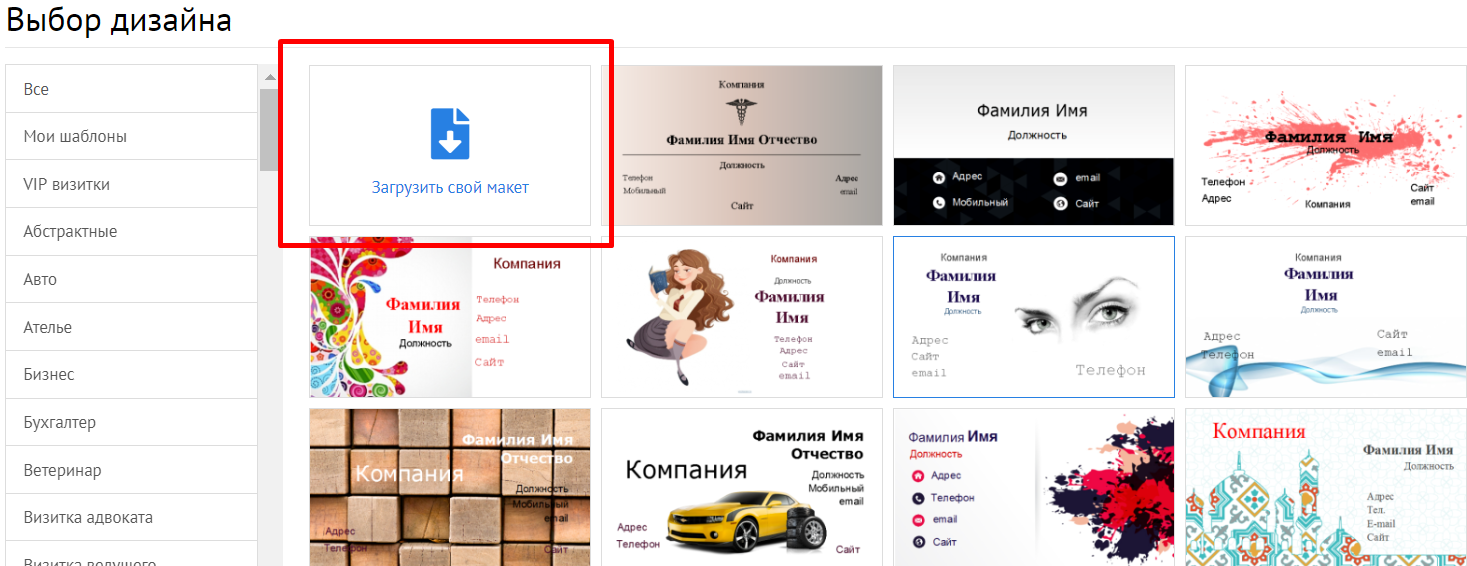1467x566 pixels.
Task: Choose the 'Бухгалтер' category
Action: 132,422
